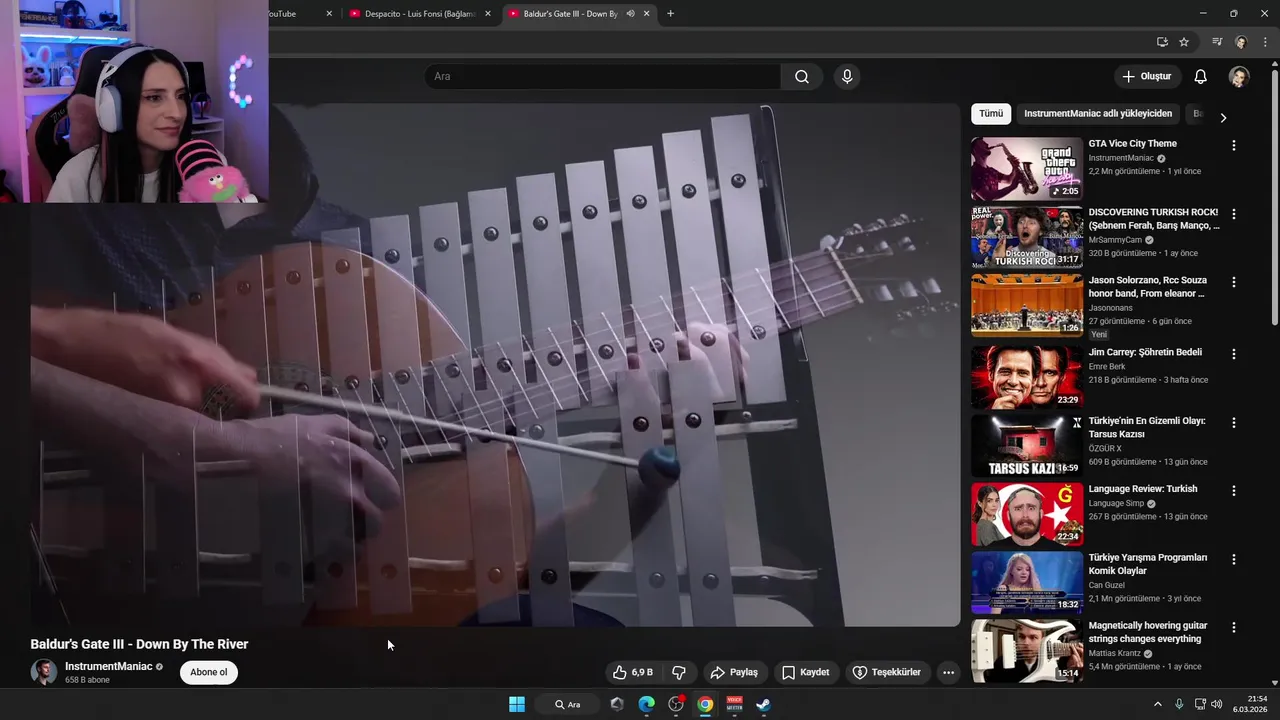Send thanks with Teşekkürler button
Screen dimensions: 1280x720
pyautogui.click(x=886, y=672)
